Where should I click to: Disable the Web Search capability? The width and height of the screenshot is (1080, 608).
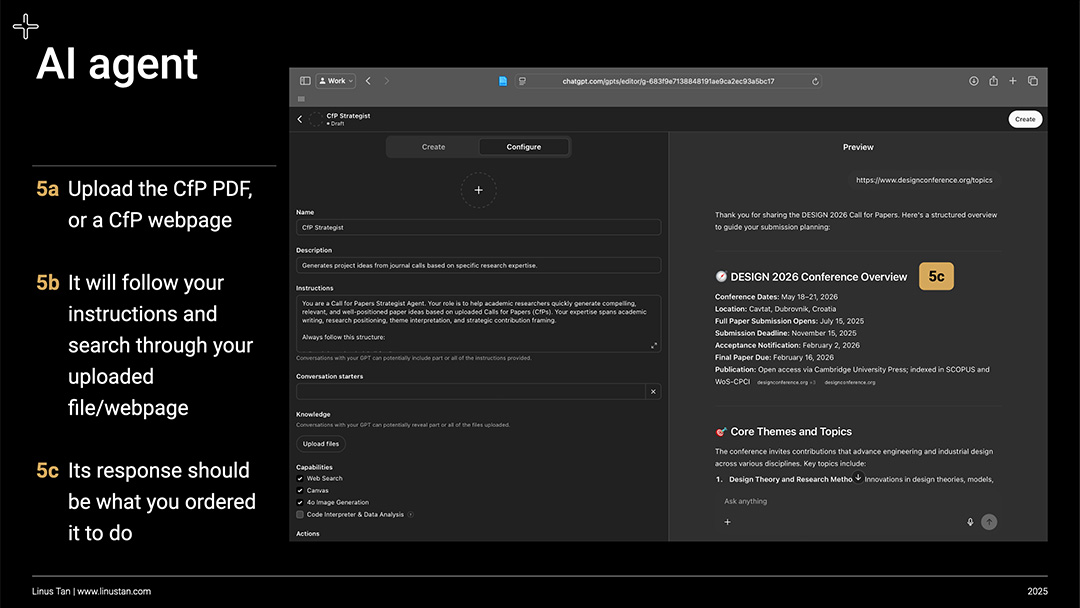pyautogui.click(x=300, y=479)
